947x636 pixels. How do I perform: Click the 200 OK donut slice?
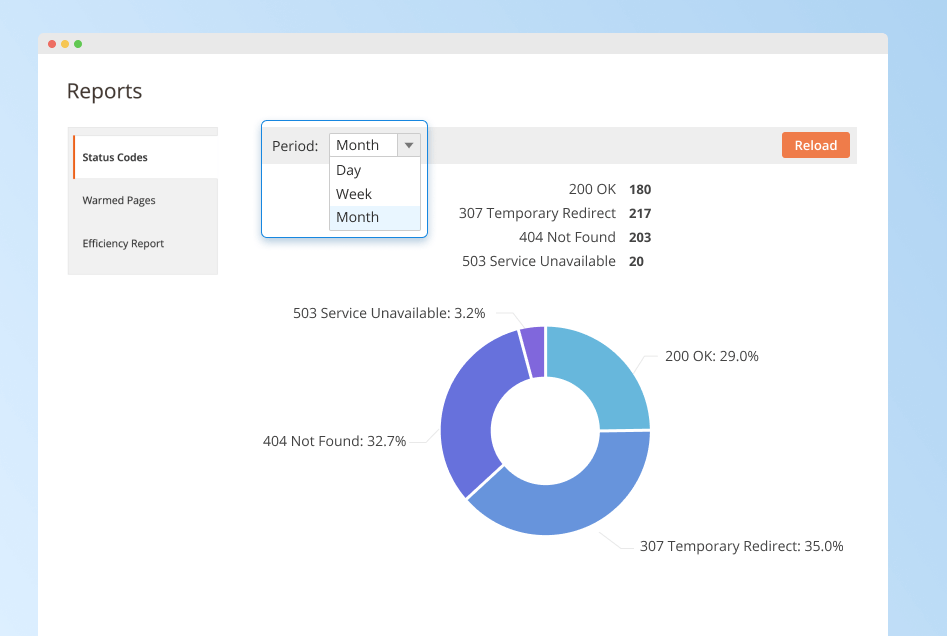(x=605, y=380)
